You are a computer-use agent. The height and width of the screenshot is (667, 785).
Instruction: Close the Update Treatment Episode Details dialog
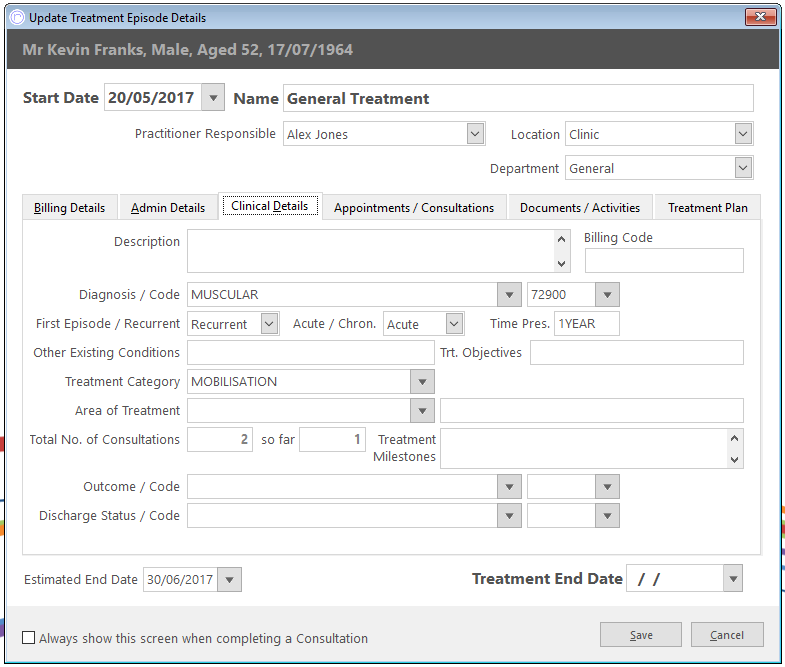(760, 17)
